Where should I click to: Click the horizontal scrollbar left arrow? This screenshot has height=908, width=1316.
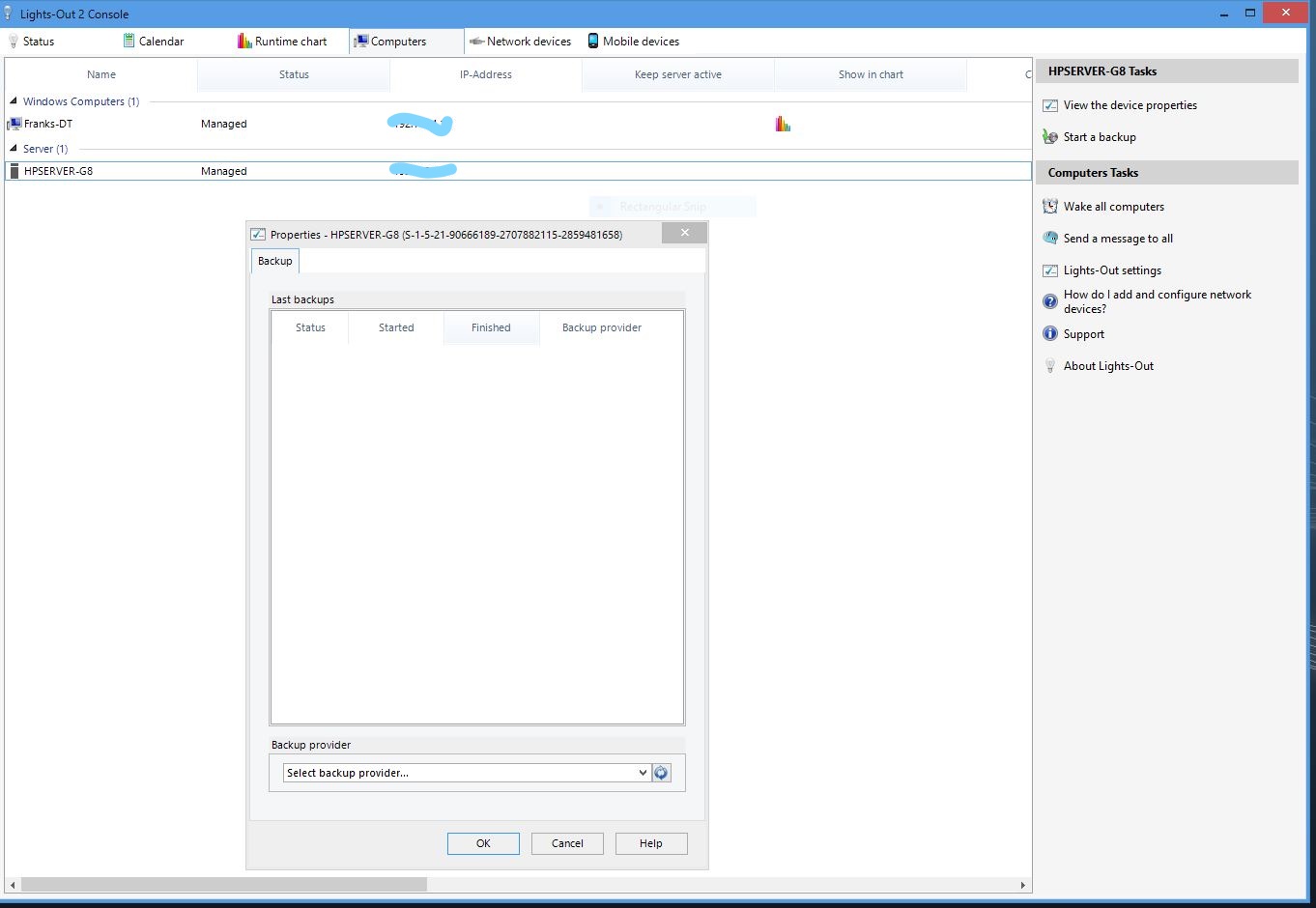[13, 885]
